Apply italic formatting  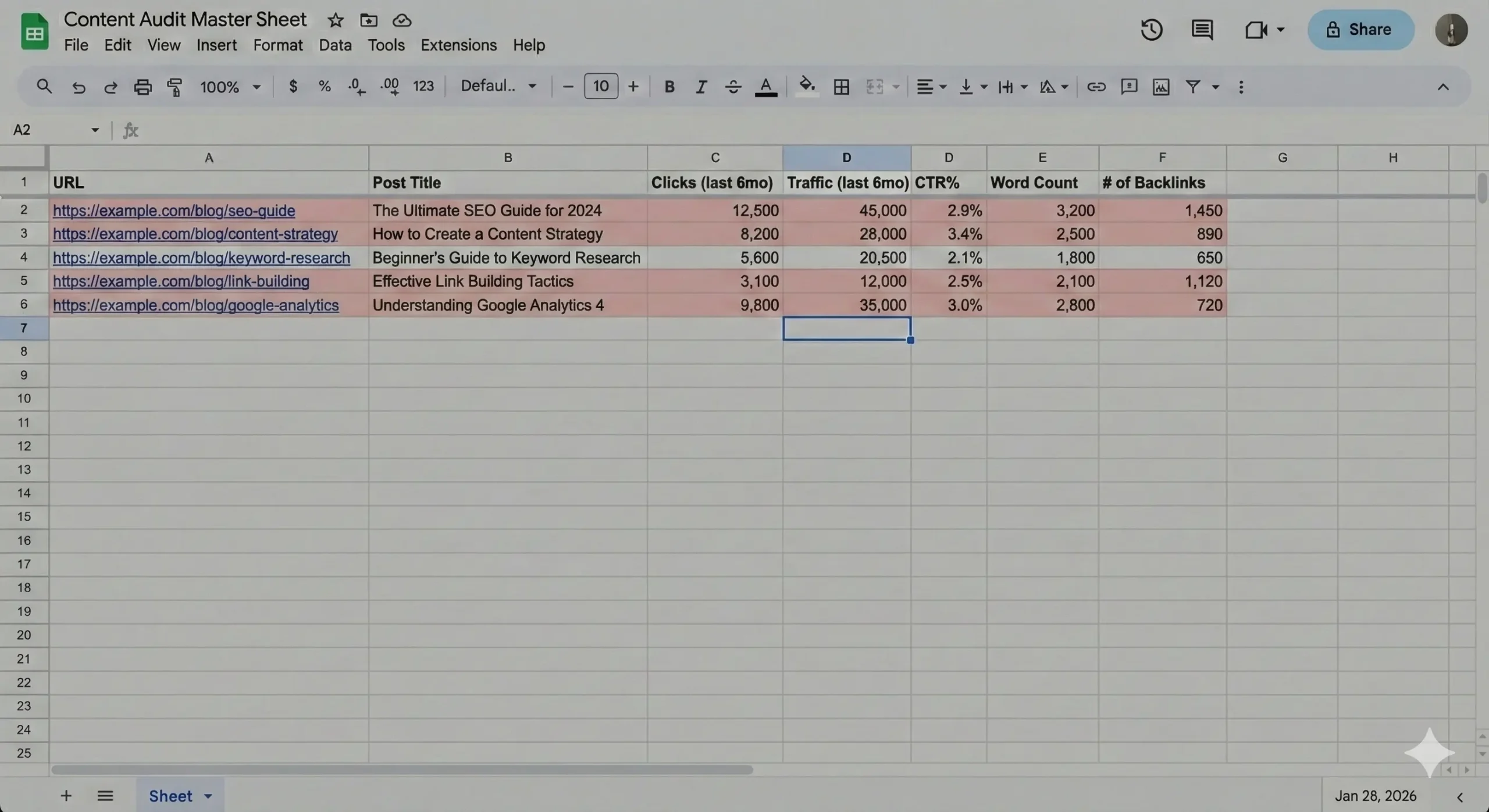tap(700, 86)
